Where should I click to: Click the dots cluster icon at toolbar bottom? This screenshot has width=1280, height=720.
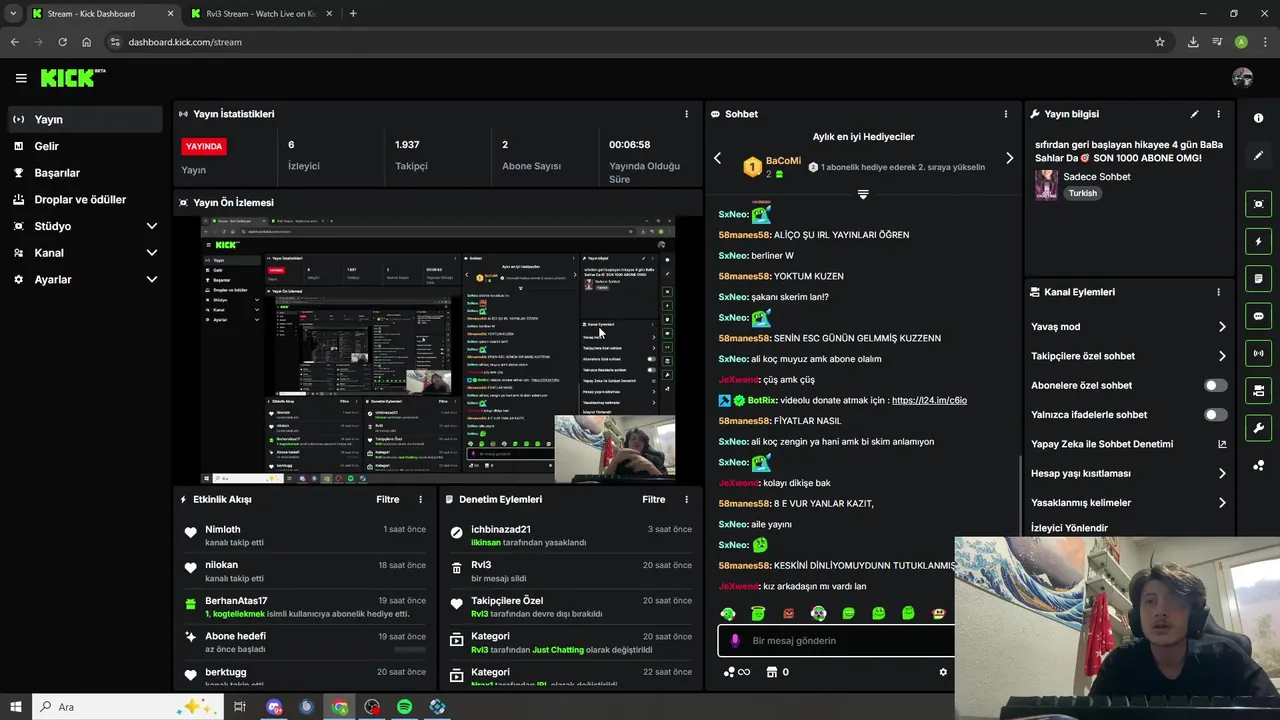click(x=1258, y=466)
